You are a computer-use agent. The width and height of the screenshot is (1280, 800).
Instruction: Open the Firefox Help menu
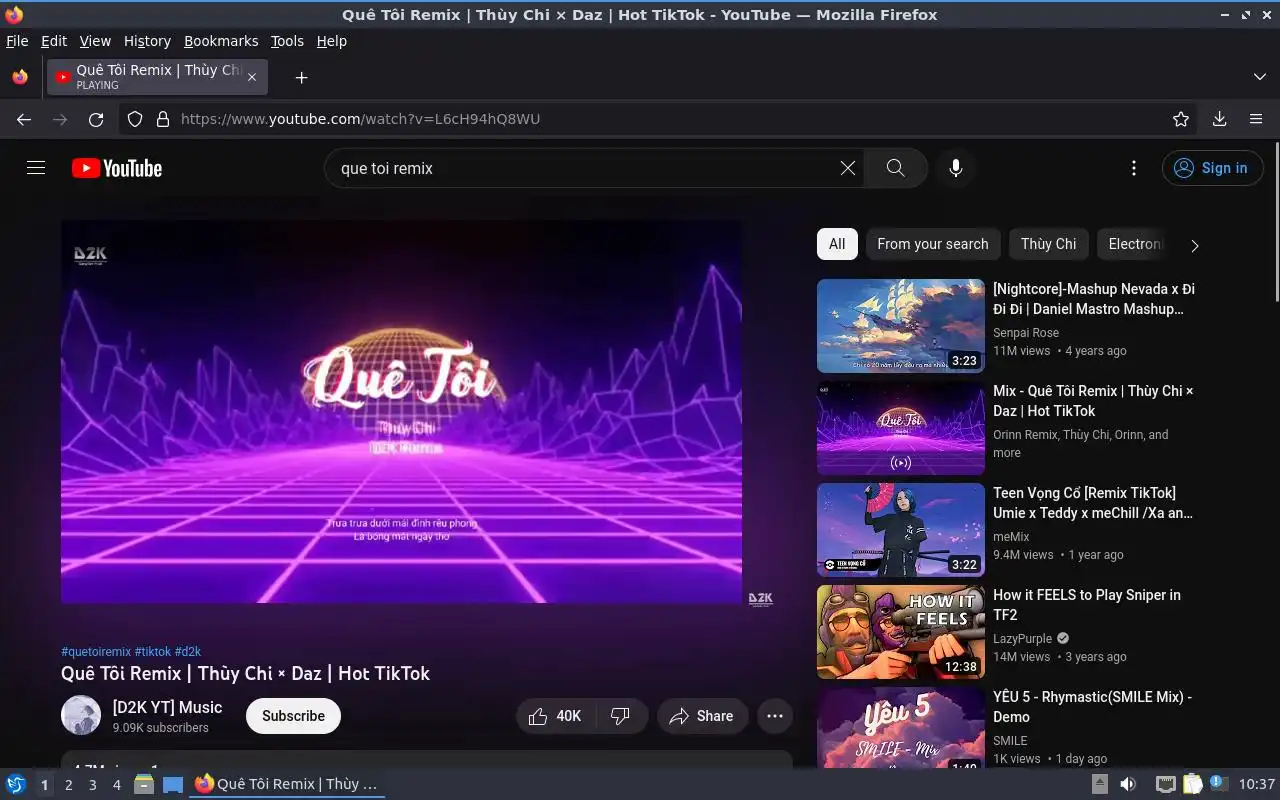pos(331,41)
